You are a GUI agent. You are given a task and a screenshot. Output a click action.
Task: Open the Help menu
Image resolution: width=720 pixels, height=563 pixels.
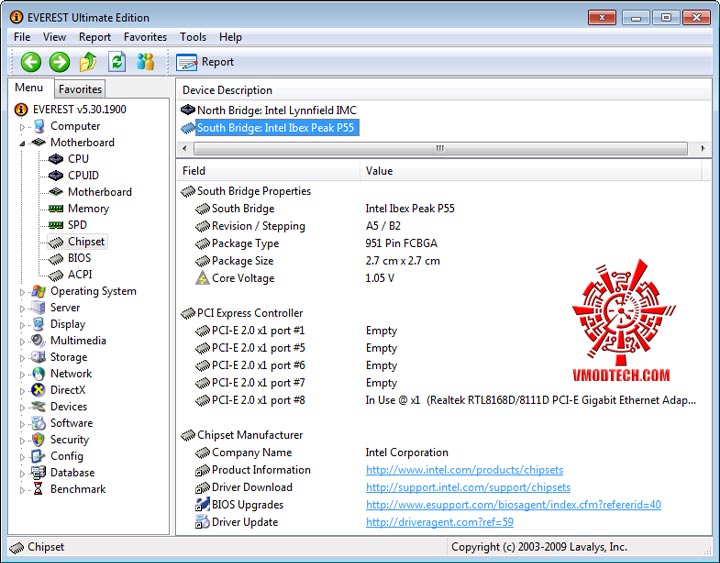click(231, 37)
